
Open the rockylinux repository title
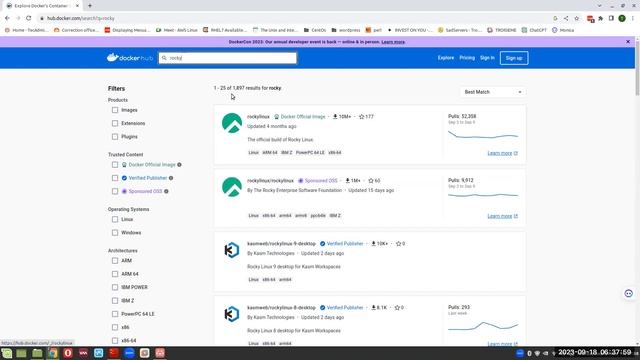point(258,117)
